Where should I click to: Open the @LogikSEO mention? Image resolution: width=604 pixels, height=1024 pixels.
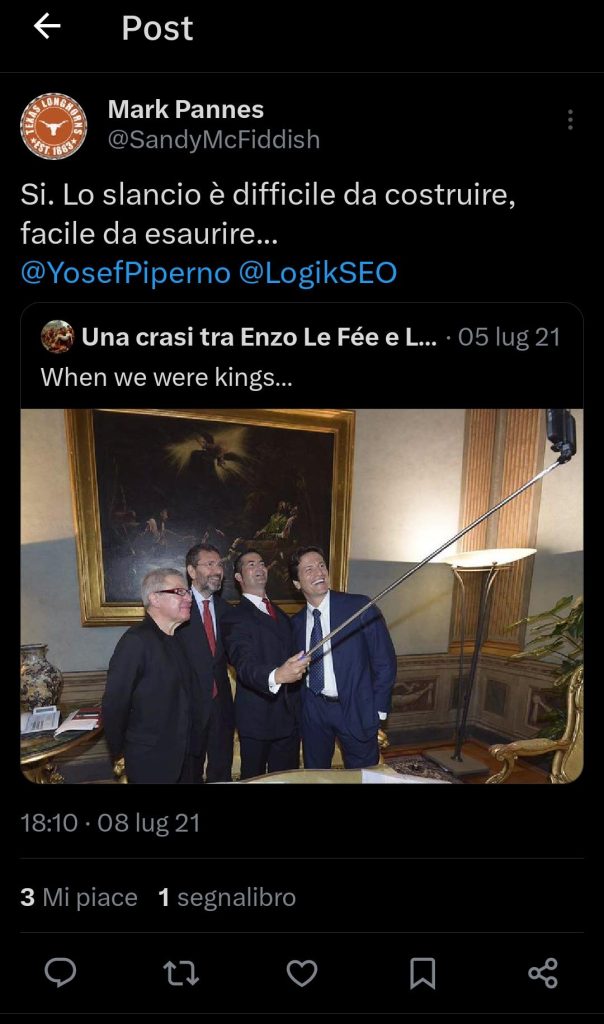tap(317, 273)
